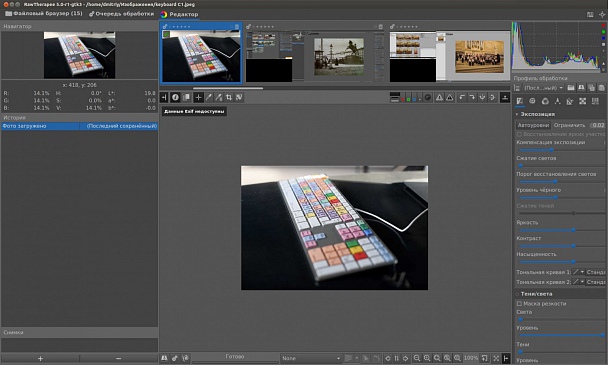
Task: Remove snapshot with the minus button
Action: tap(119, 358)
